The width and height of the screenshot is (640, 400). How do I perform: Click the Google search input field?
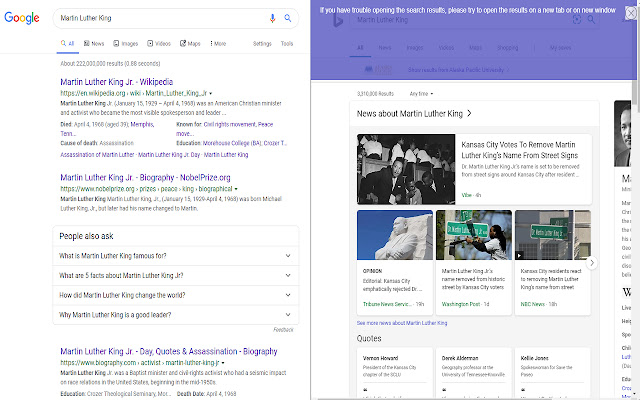[x=160, y=18]
